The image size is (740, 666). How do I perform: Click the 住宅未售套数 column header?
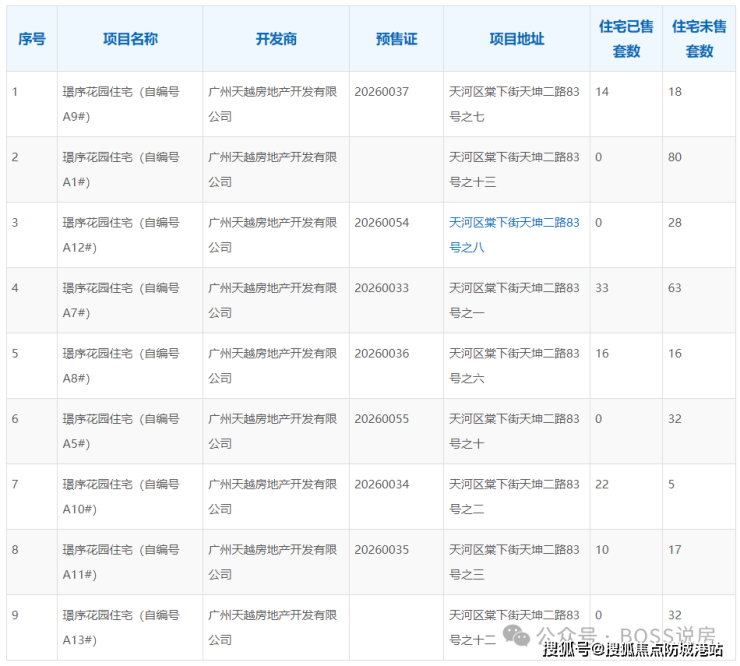(699, 39)
